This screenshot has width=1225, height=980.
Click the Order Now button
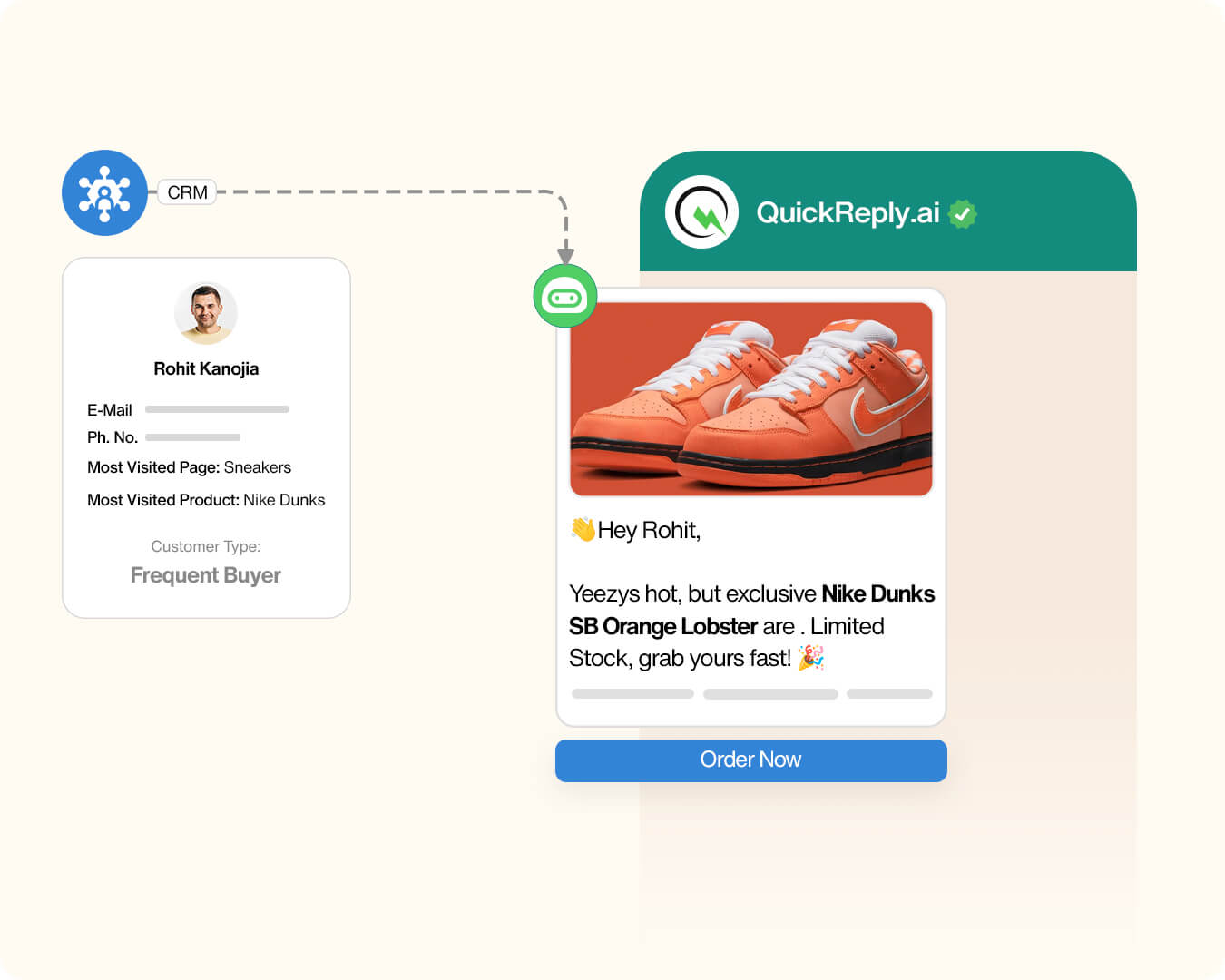coord(750,760)
